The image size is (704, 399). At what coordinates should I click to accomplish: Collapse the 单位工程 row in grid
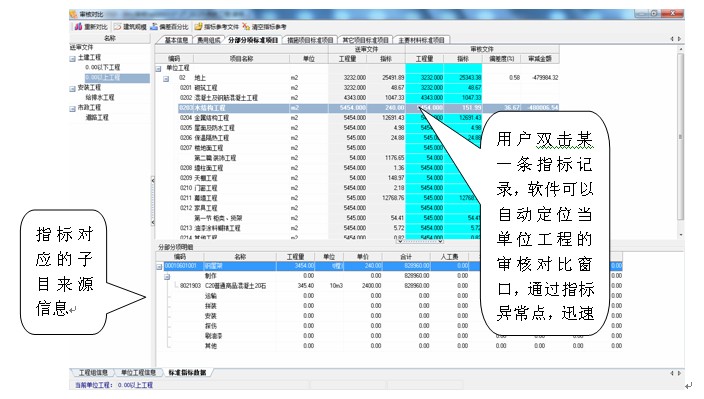[158, 69]
